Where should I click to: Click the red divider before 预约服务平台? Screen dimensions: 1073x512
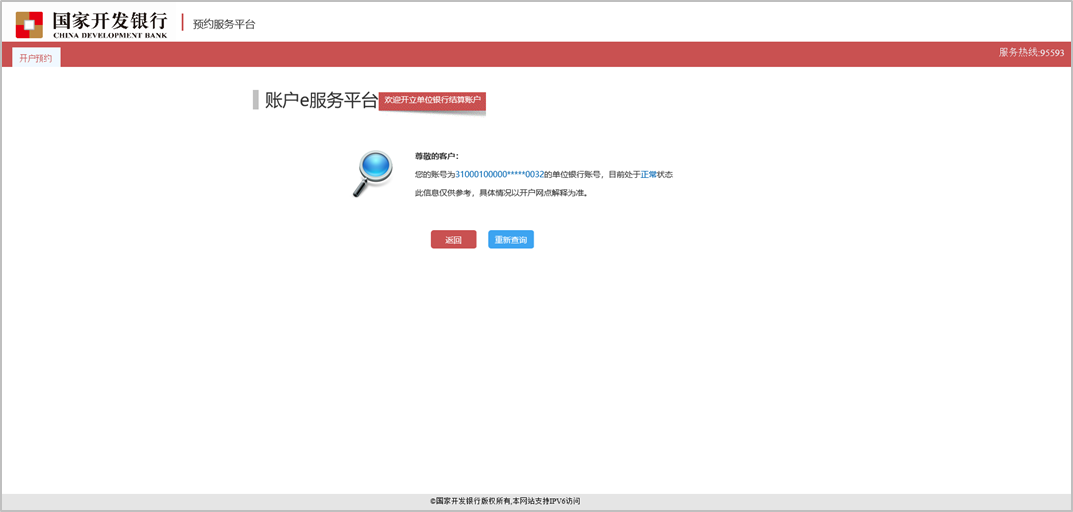182,23
